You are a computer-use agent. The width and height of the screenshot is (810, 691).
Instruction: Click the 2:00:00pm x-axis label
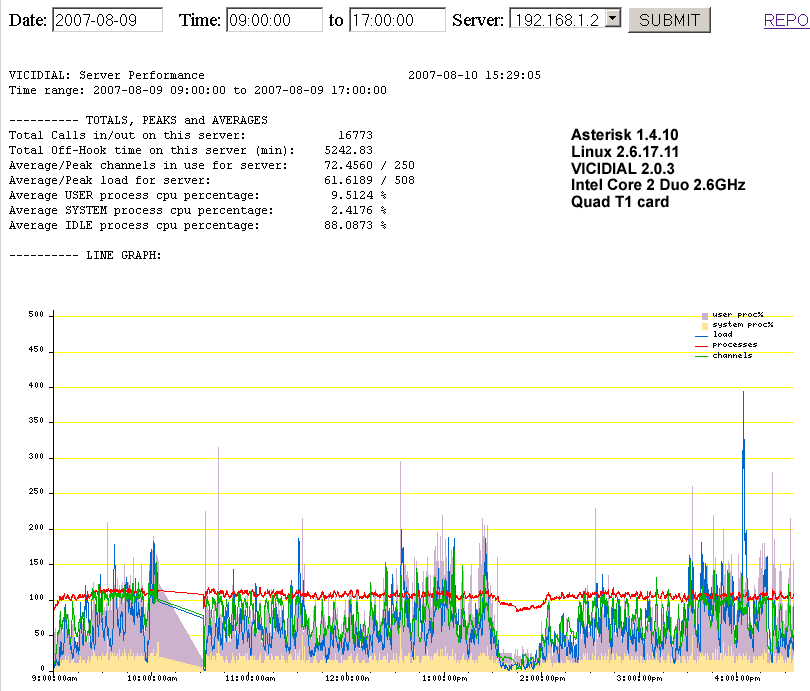click(542, 678)
